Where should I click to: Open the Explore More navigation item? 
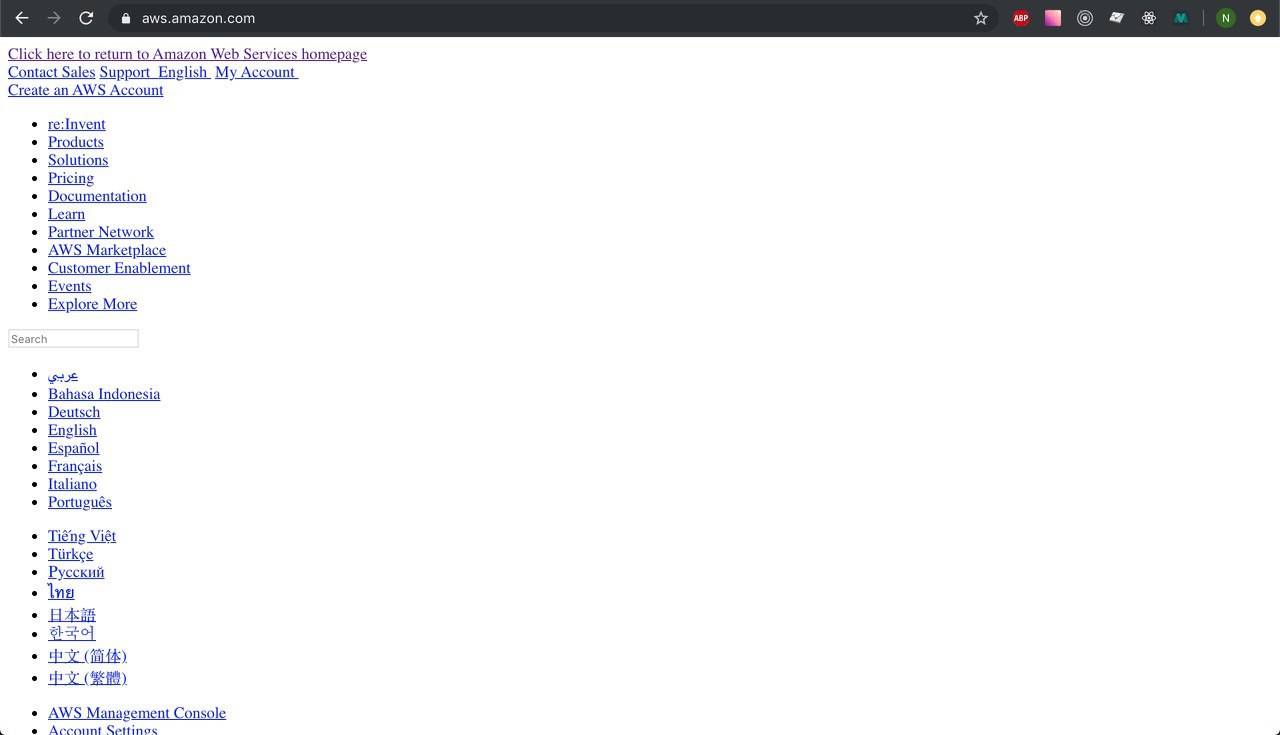[x=92, y=304]
